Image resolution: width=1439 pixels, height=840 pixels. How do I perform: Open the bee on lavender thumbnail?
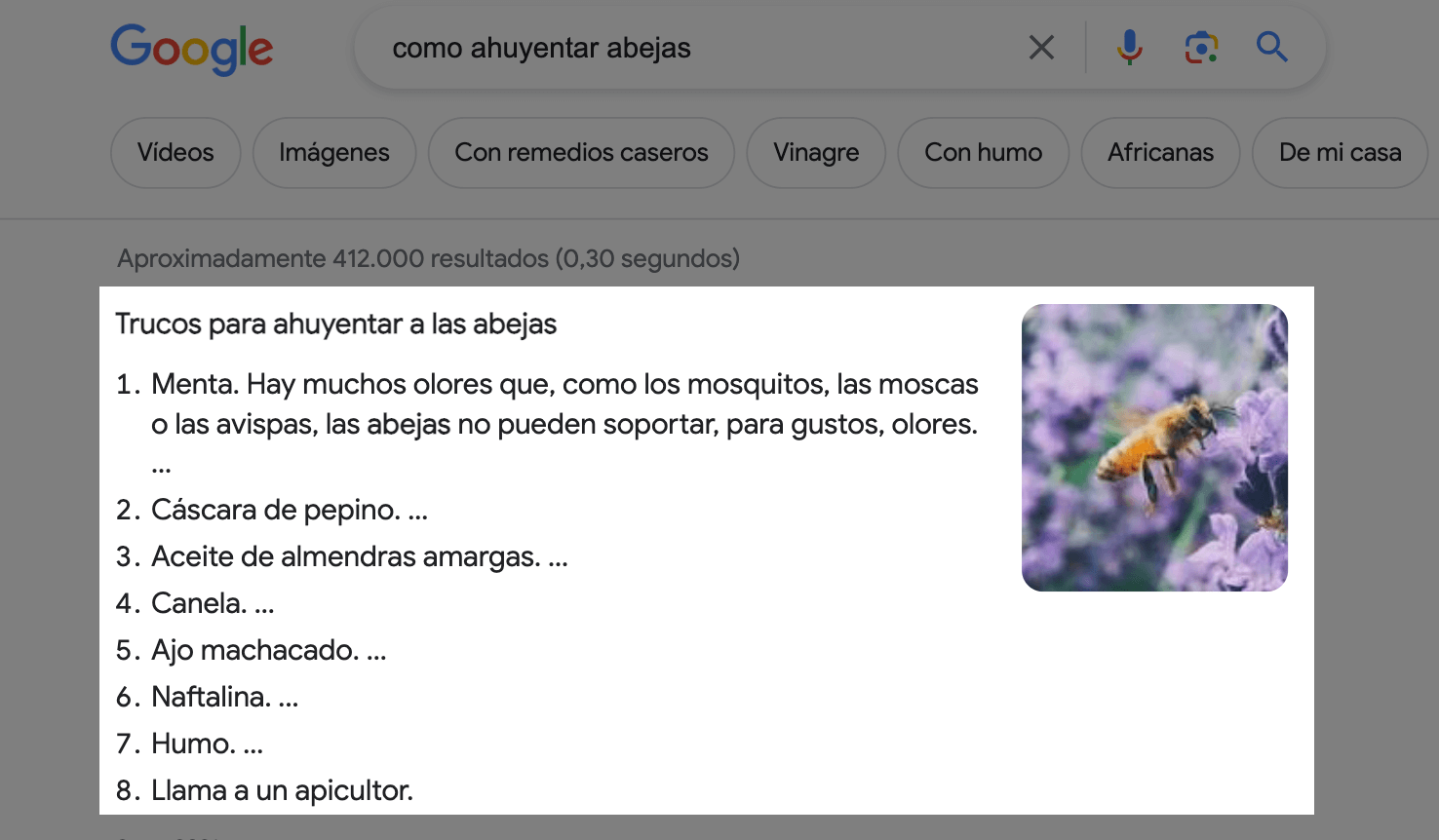pyautogui.click(x=1154, y=447)
